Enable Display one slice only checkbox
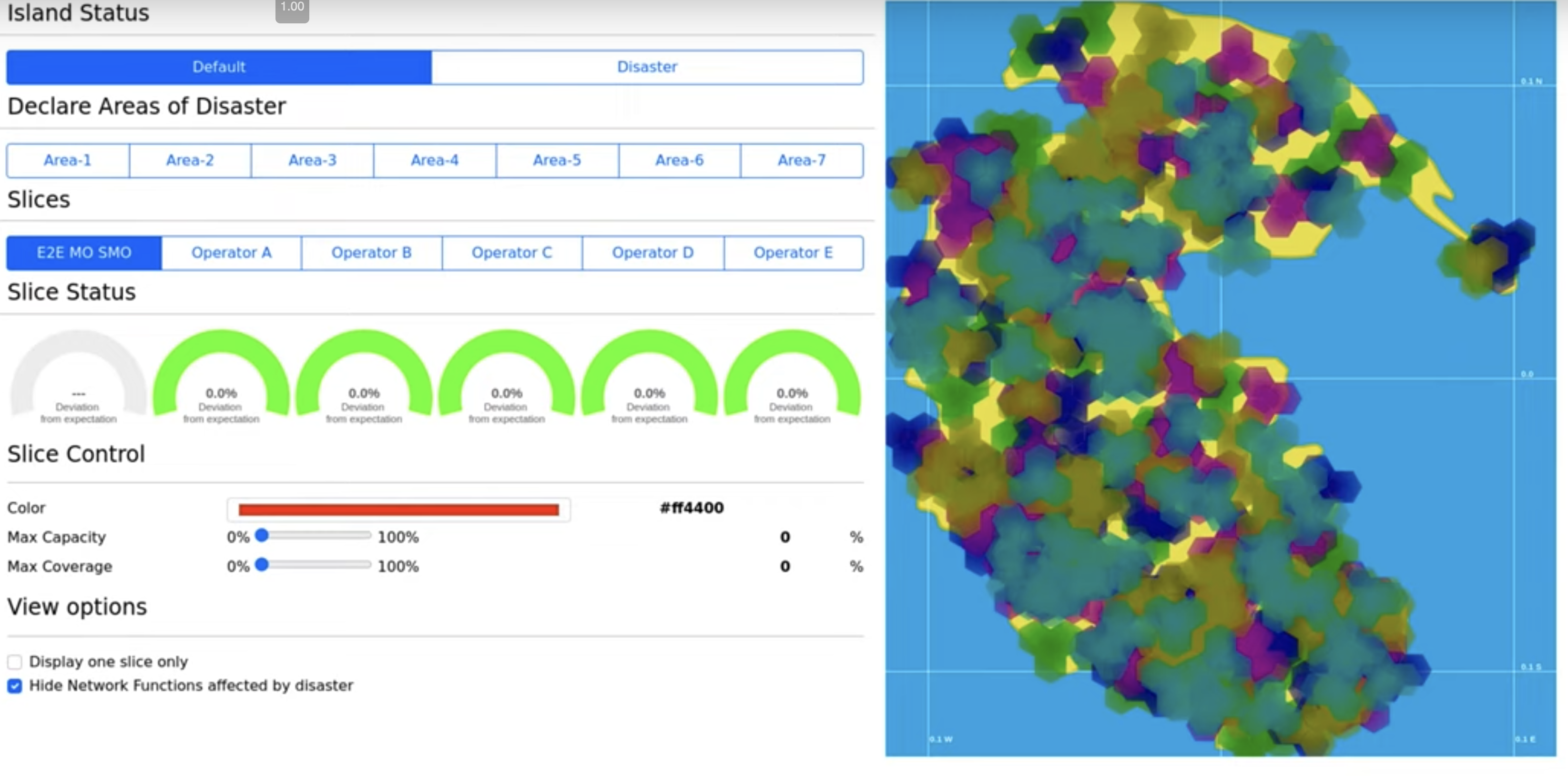 point(15,662)
